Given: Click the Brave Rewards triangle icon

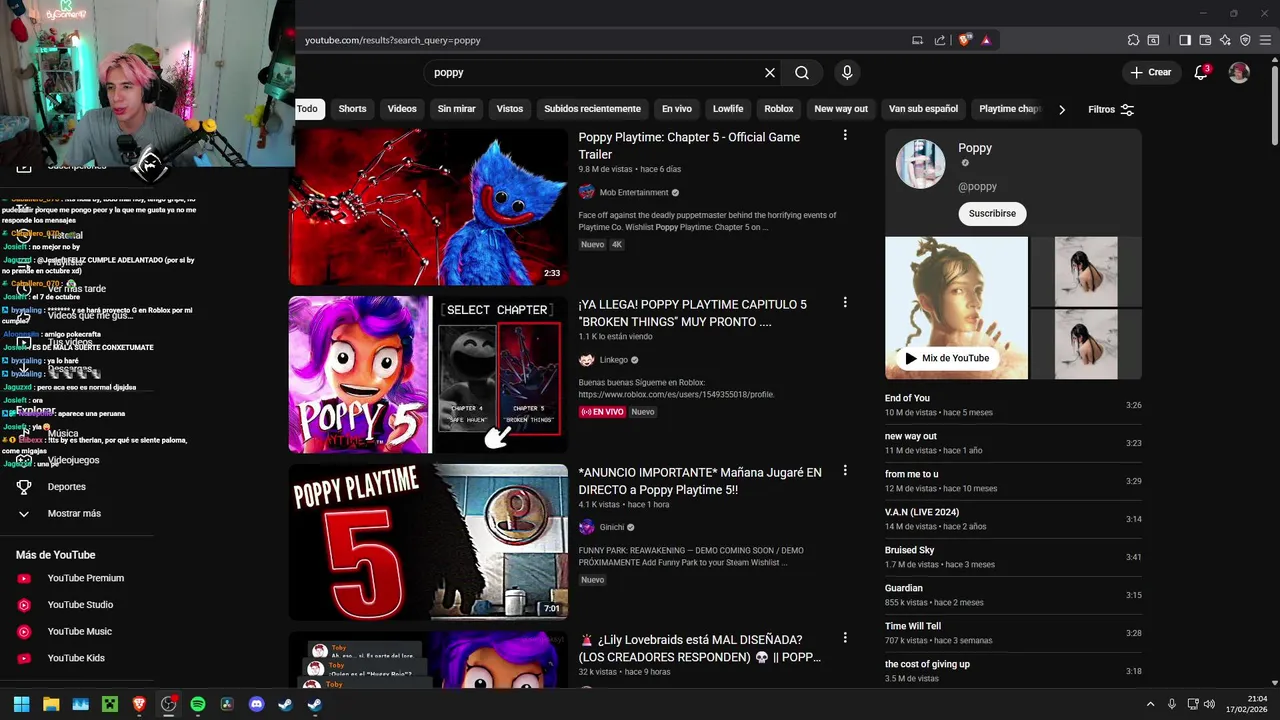Looking at the screenshot, I should click(x=986, y=40).
